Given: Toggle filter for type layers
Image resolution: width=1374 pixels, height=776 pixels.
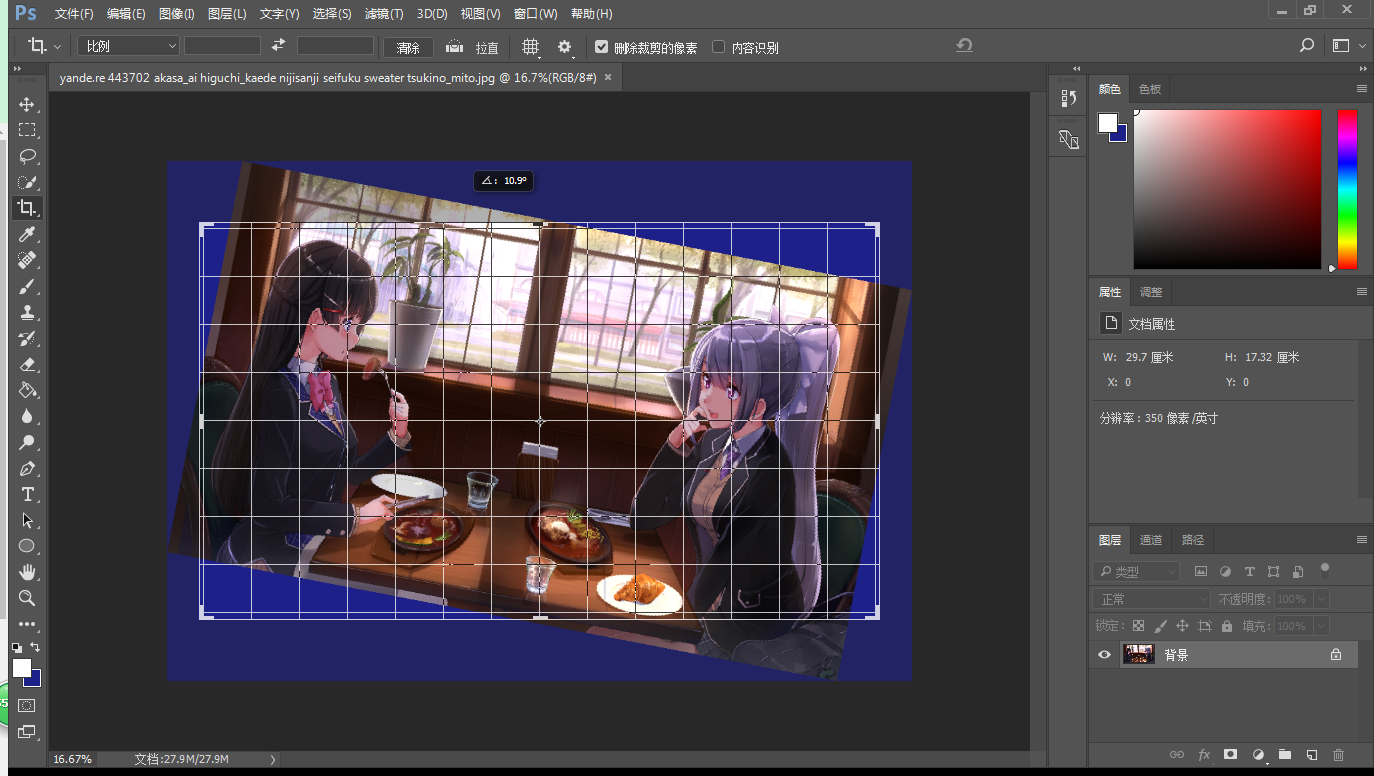Looking at the screenshot, I should tap(1249, 572).
